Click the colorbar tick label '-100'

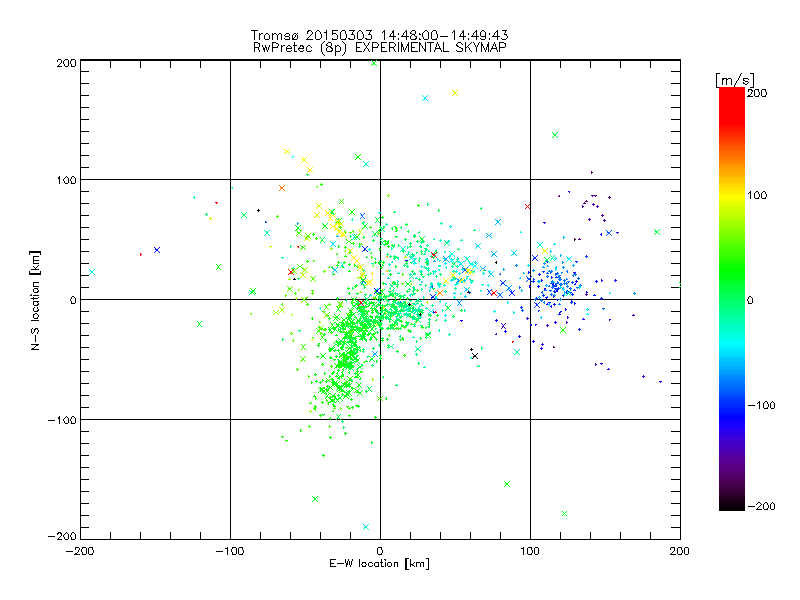761,405
